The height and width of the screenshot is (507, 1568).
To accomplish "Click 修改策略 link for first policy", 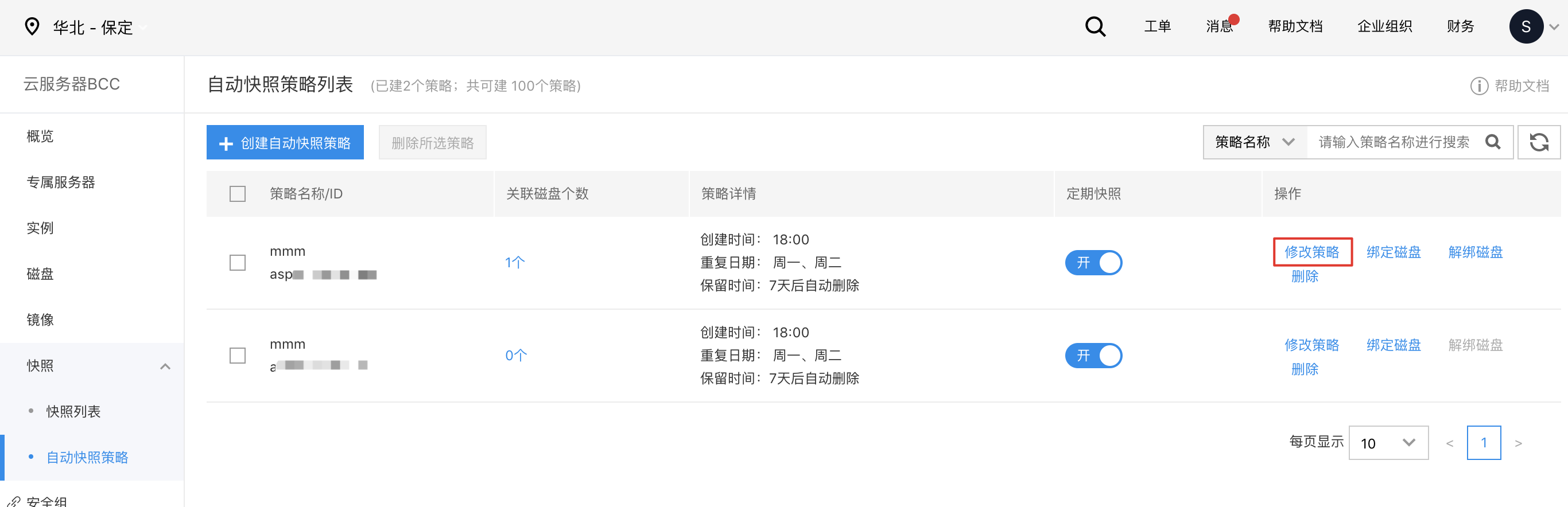I will [1312, 252].
